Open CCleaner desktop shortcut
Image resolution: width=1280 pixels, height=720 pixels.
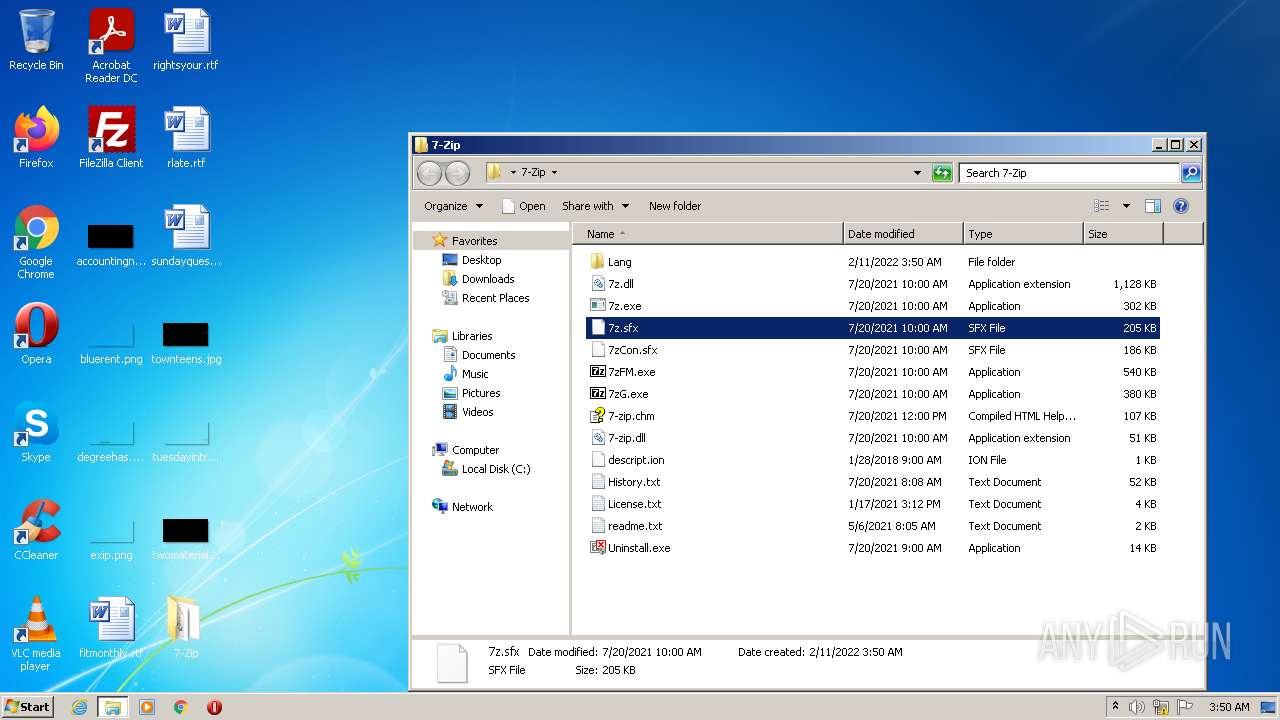[x=36, y=530]
